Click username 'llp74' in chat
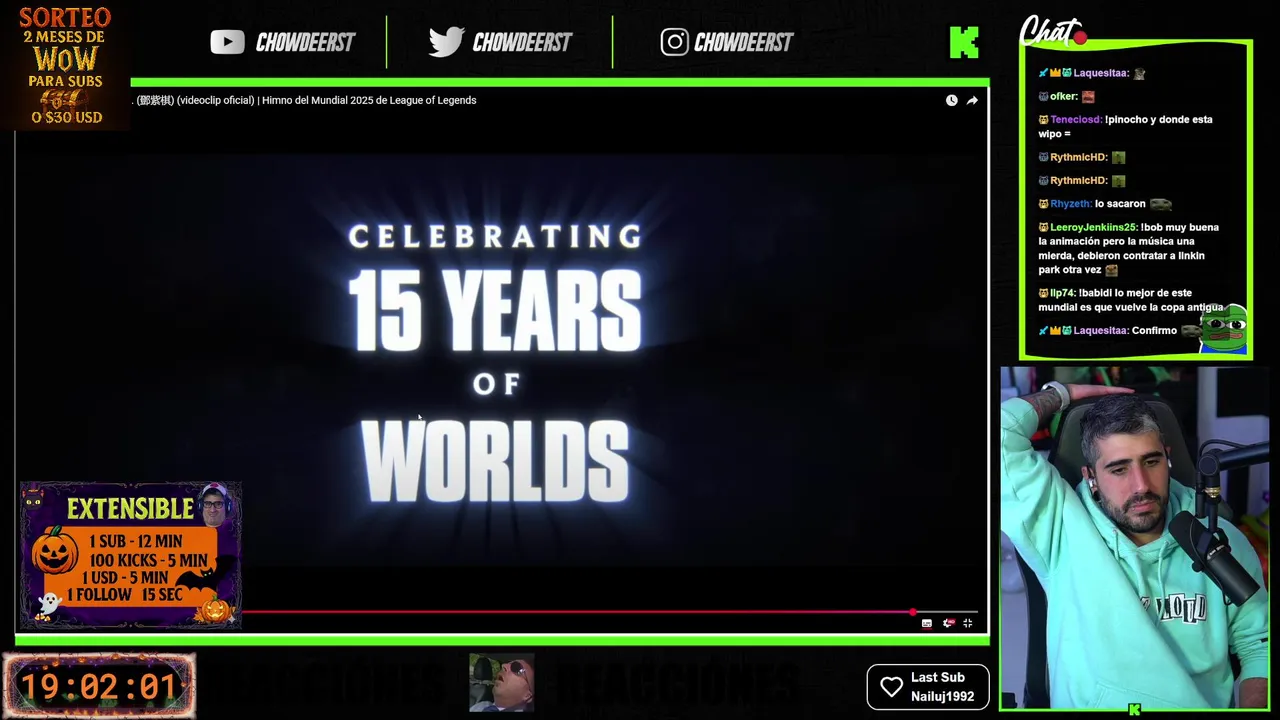This screenshot has height=720, width=1280. tap(1062, 293)
